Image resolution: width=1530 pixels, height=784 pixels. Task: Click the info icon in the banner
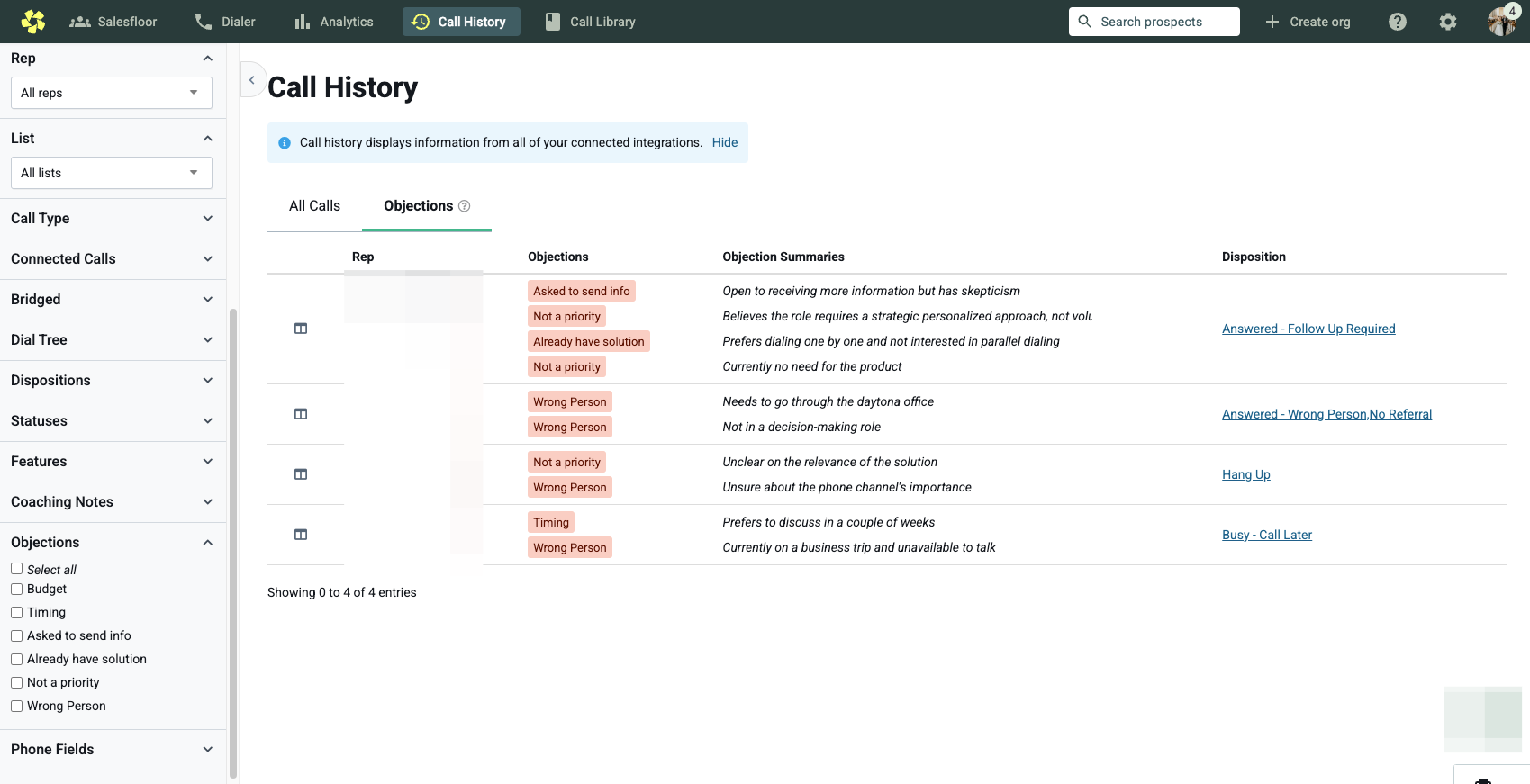click(x=285, y=143)
